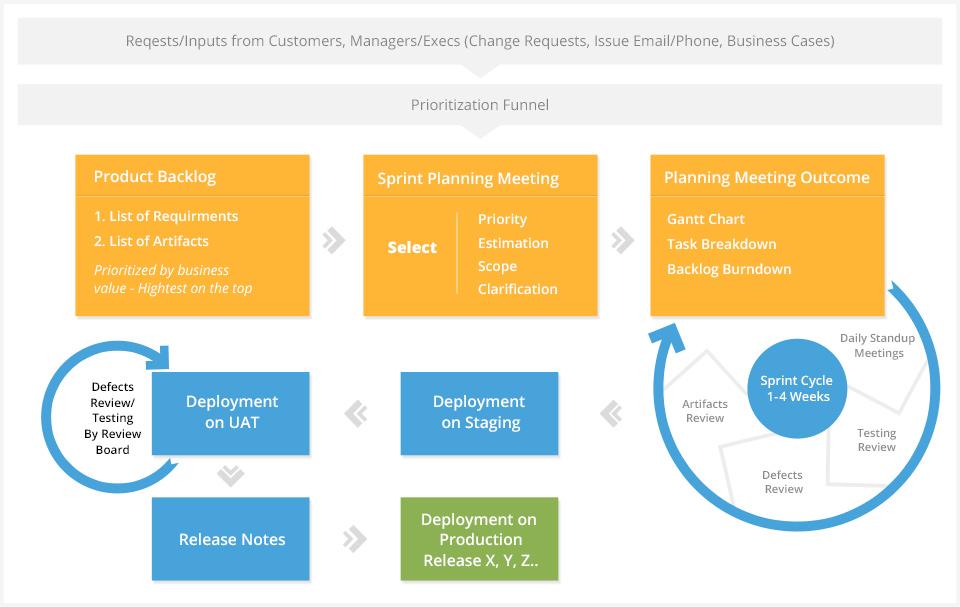Click the left chevron before Deployment on UAT

click(x=356, y=414)
